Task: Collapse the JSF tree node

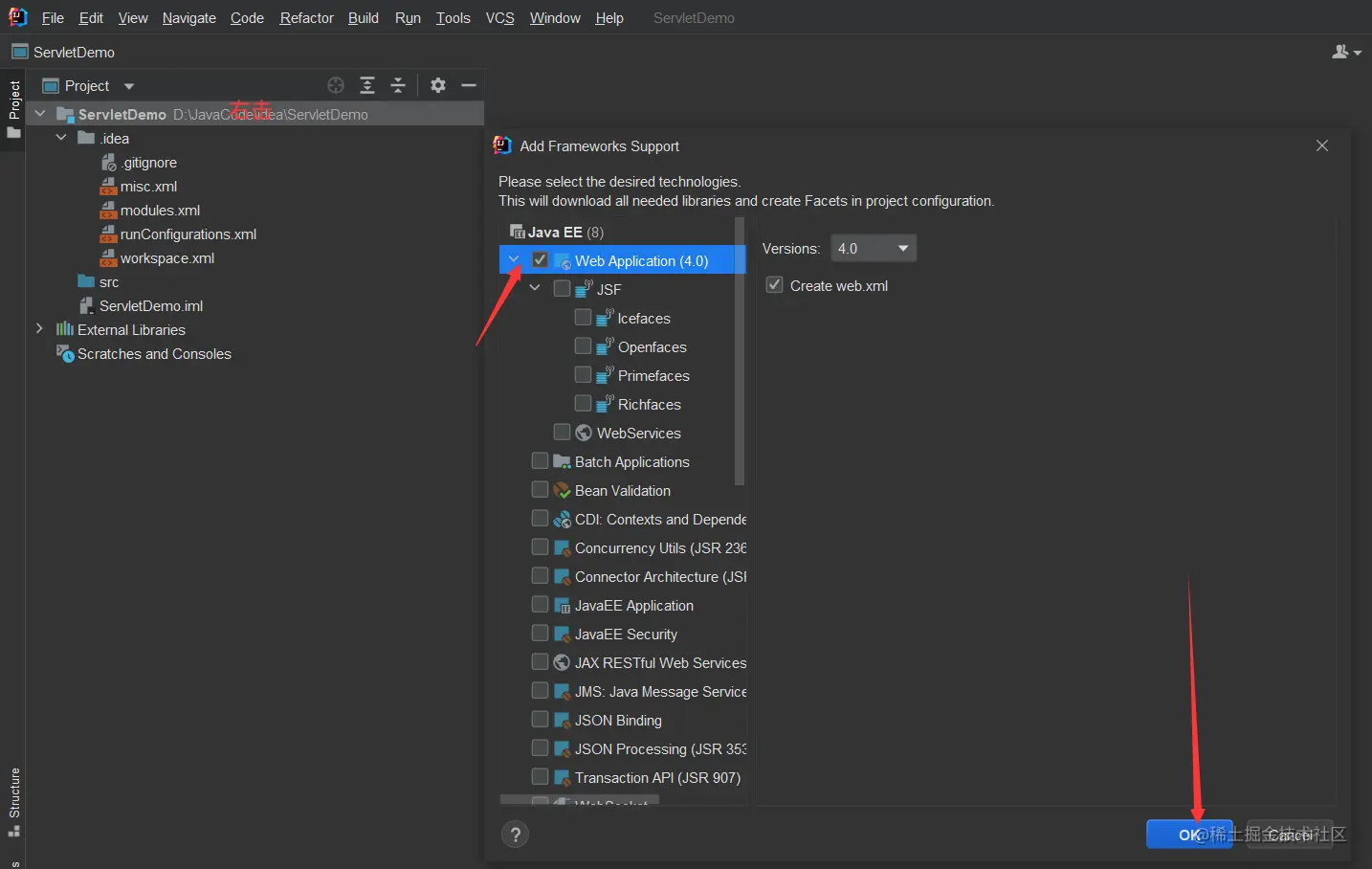Action: click(x=536, y=288)
